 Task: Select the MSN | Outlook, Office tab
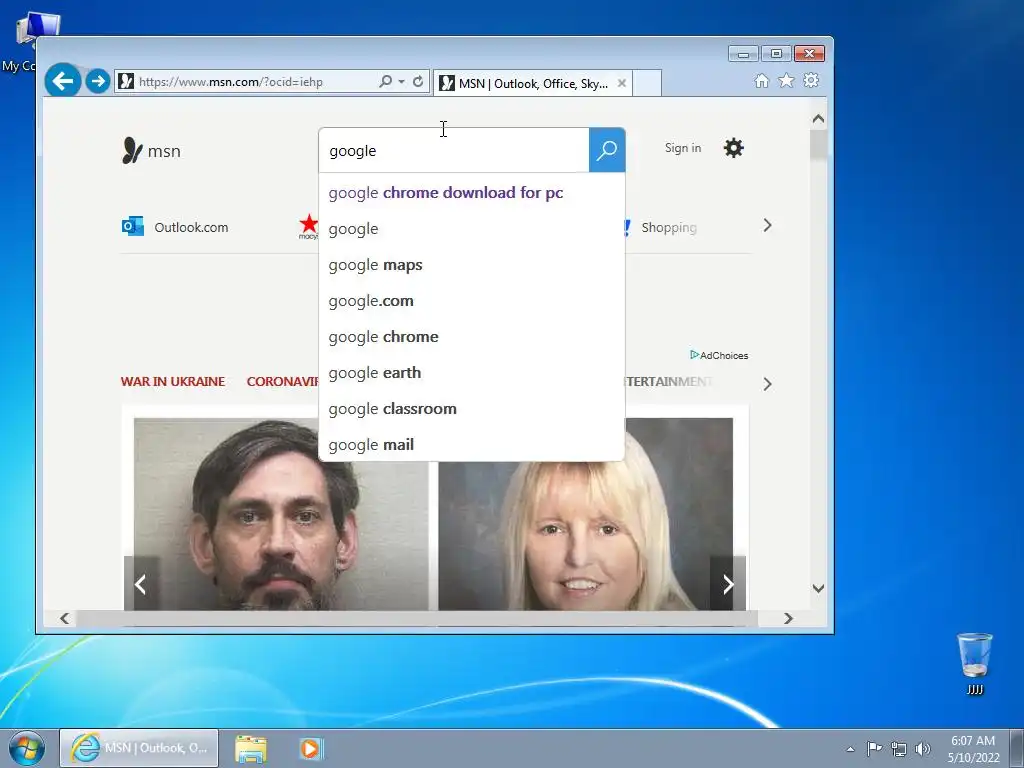coord(532,84)
